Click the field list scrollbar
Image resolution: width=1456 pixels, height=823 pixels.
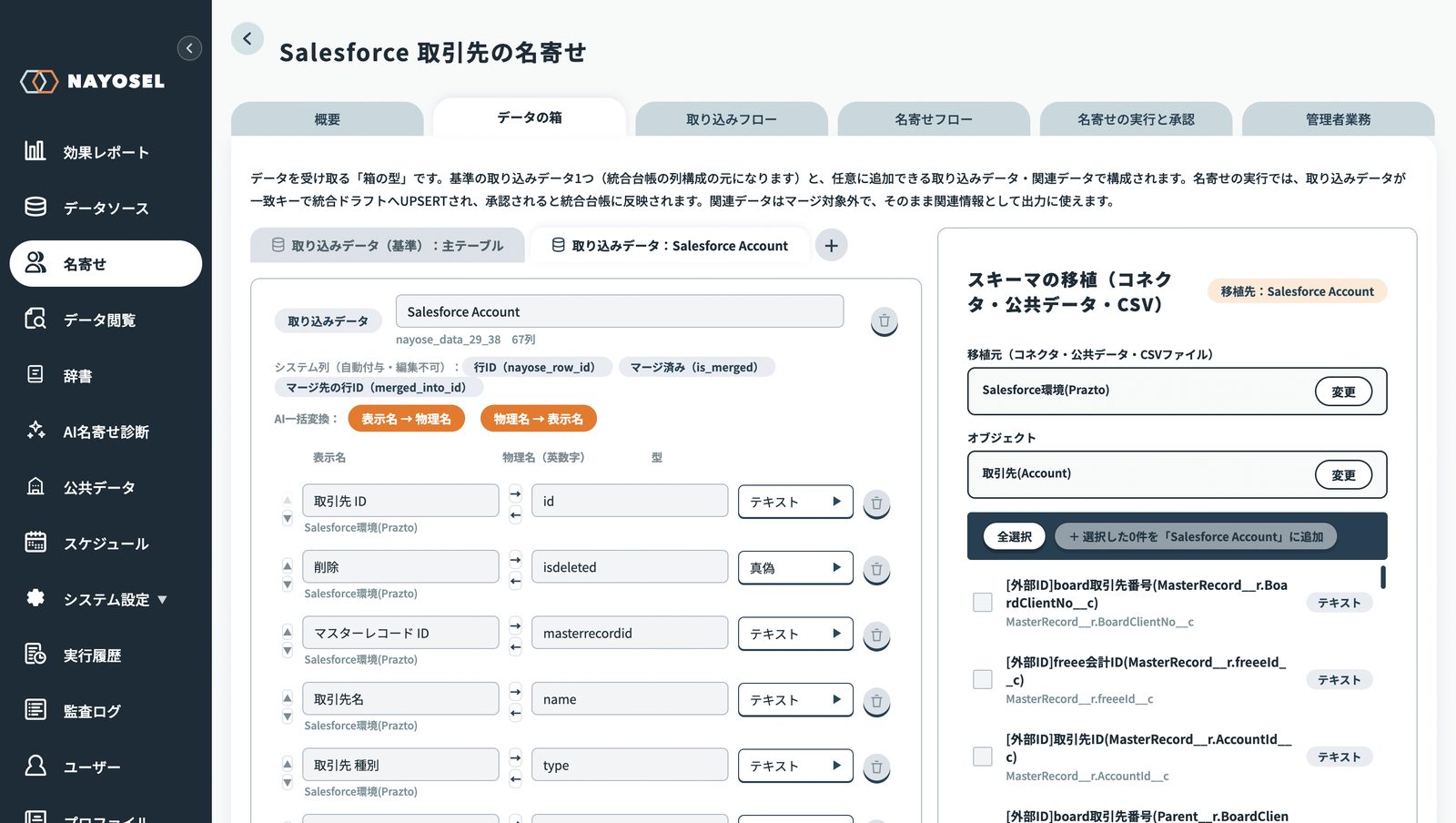tap(1382, 577)
